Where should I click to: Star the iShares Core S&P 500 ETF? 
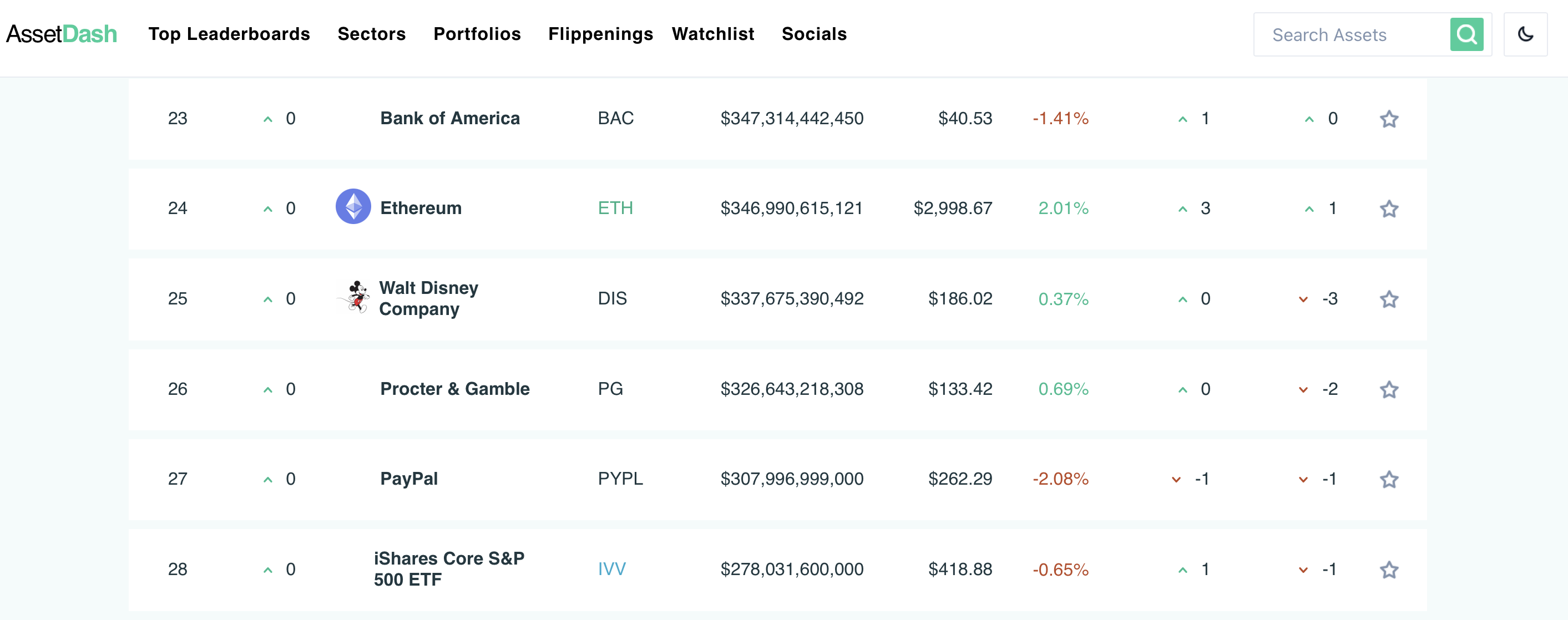(x=1388, y=570)
